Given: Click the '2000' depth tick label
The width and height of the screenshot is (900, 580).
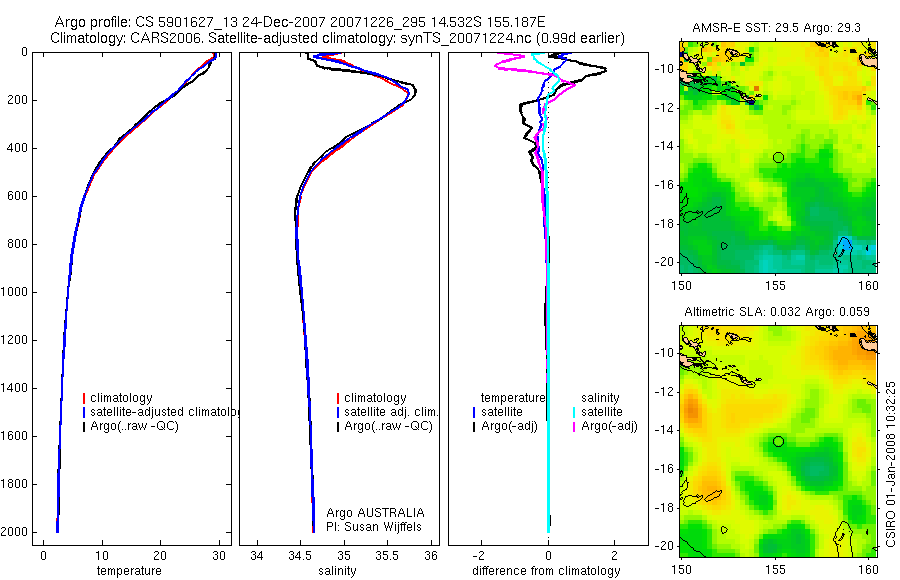Looking at the screenshot, I should [15, 532].
